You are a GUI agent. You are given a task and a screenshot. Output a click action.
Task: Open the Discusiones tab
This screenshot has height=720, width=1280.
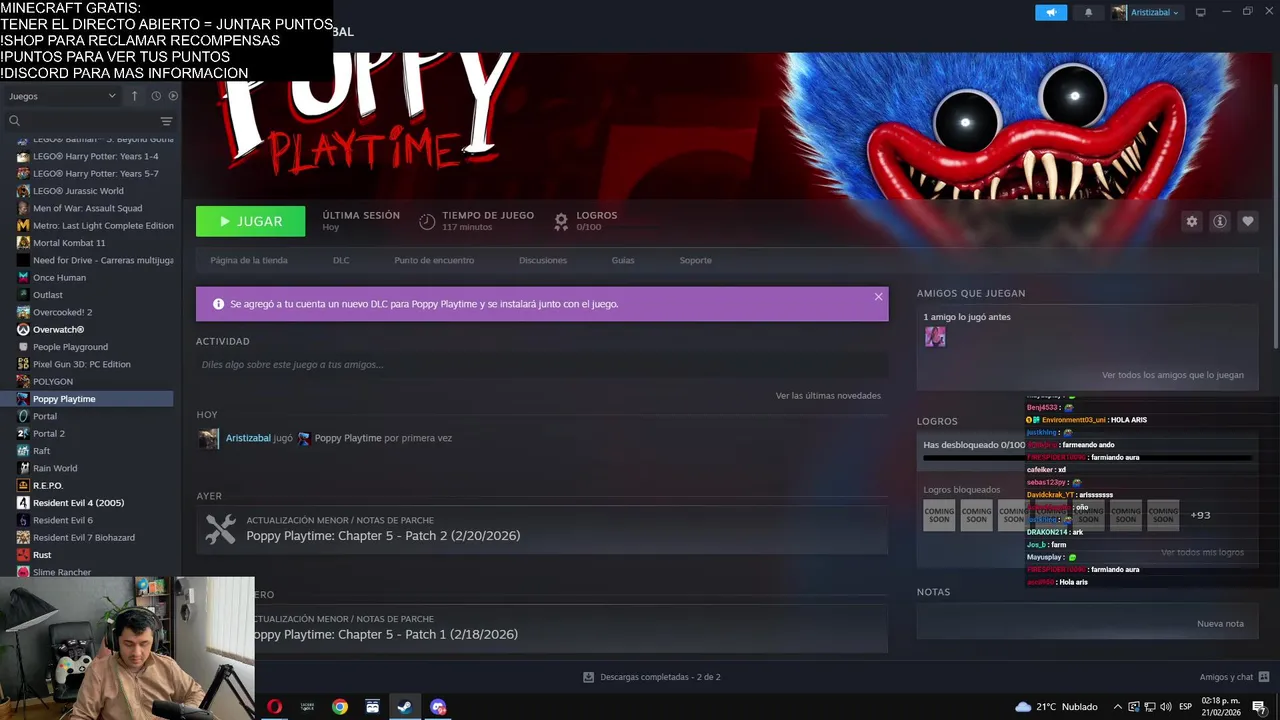pyautogui.click(x=543, y=260)
